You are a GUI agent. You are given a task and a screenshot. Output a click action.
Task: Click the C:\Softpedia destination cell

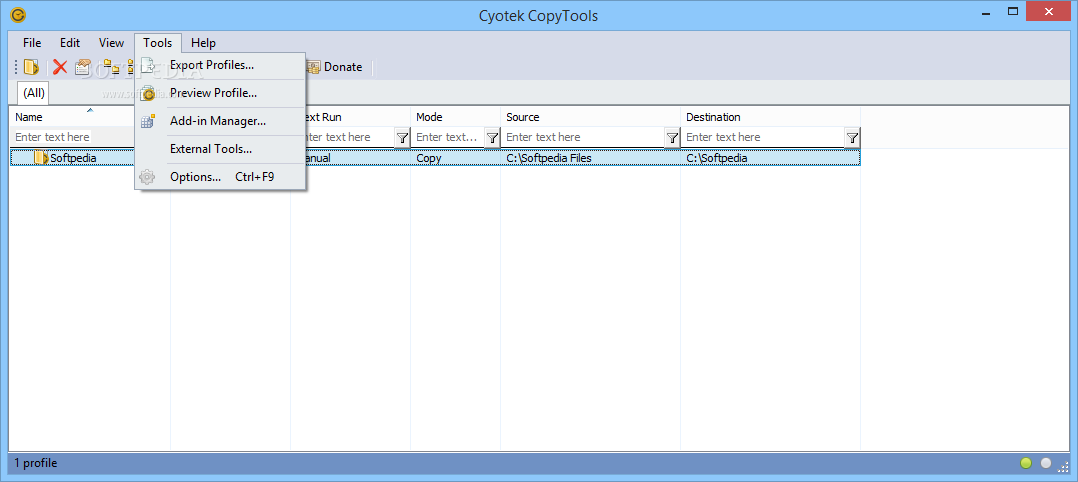(x=717, y=158)
